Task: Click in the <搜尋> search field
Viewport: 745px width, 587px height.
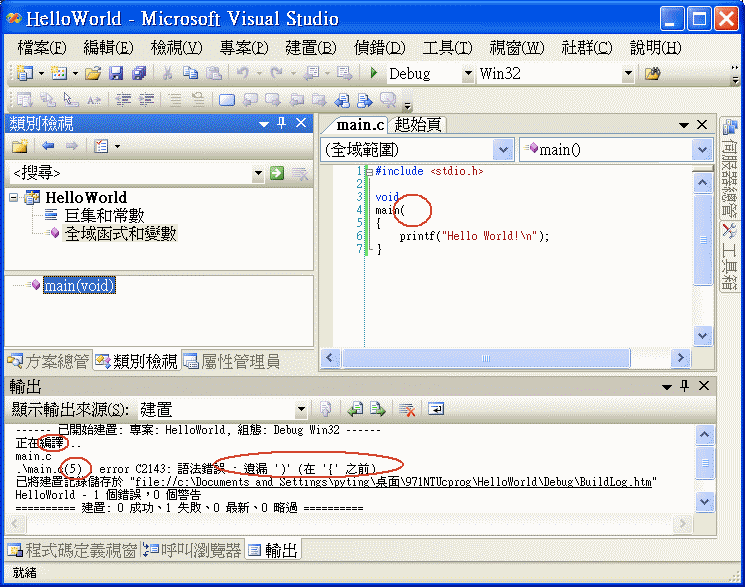Action: (131, 173)
